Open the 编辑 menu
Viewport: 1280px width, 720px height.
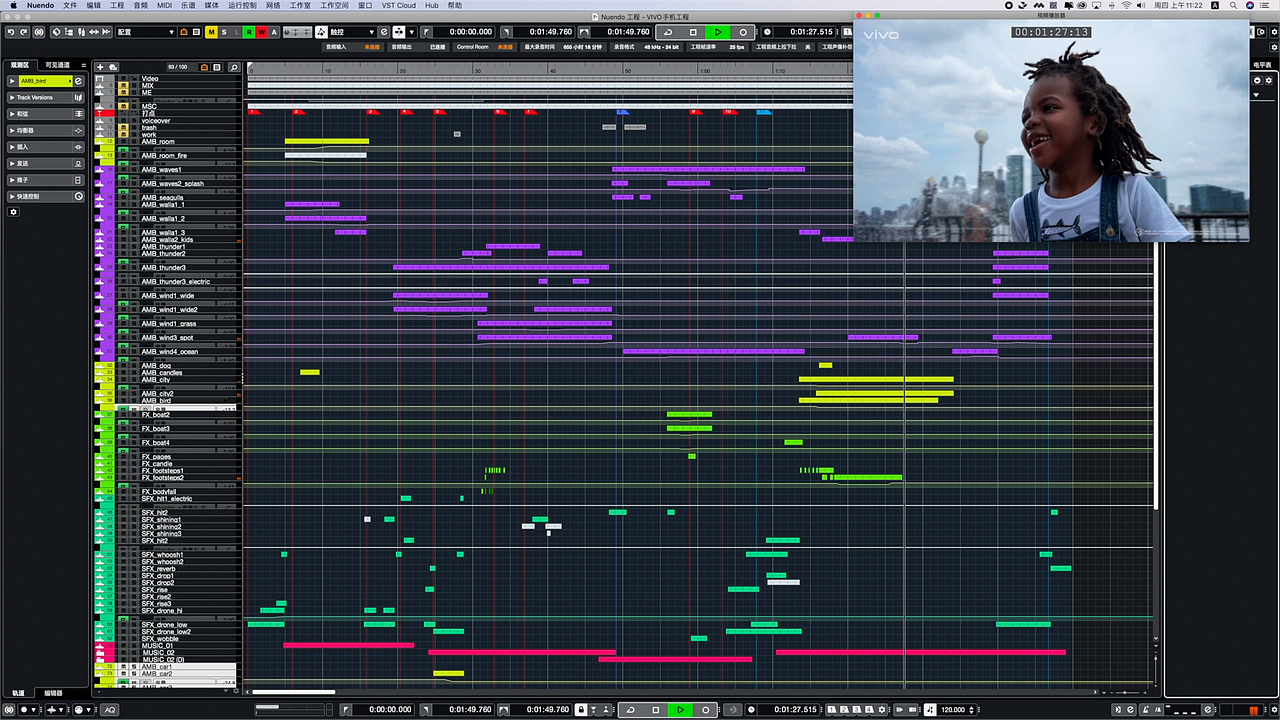(94, 5)
